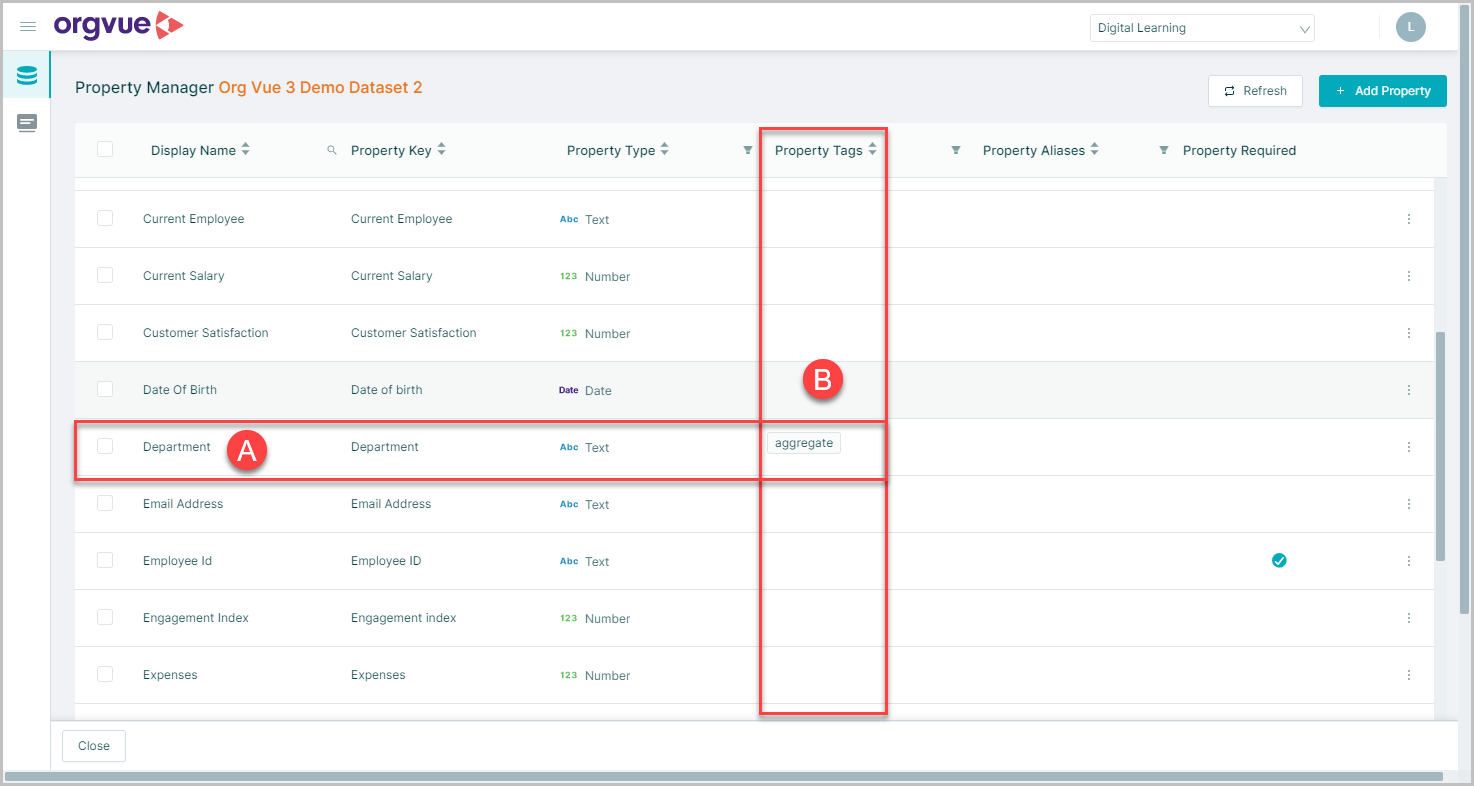Screen dimensions: 1474x786
Task: Select all properties header checkbox
Action: (x=105, y=150)
